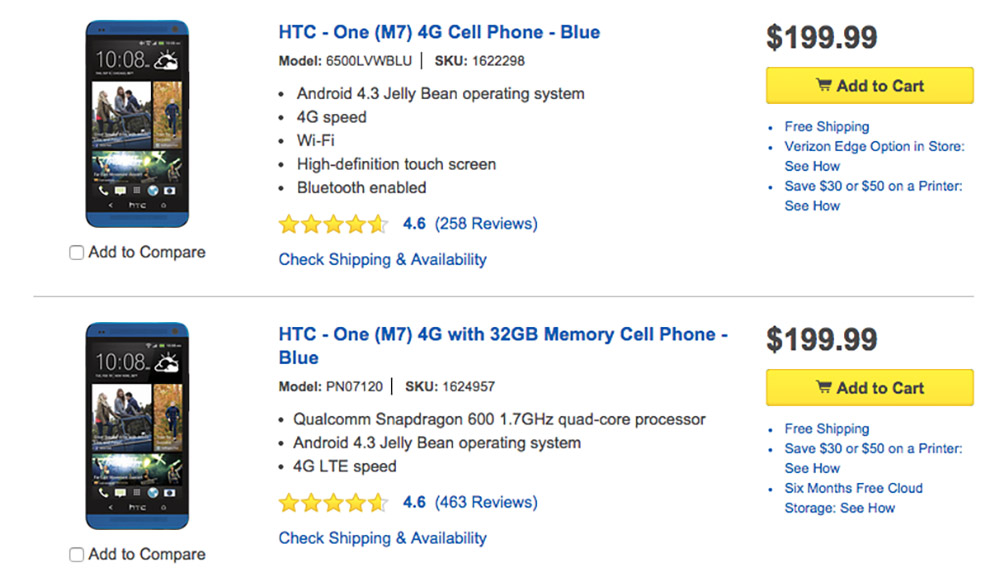Screen dimensions: 1000x582
Task: Add the 32GB HTC One to cart
Action: [869, 388]
